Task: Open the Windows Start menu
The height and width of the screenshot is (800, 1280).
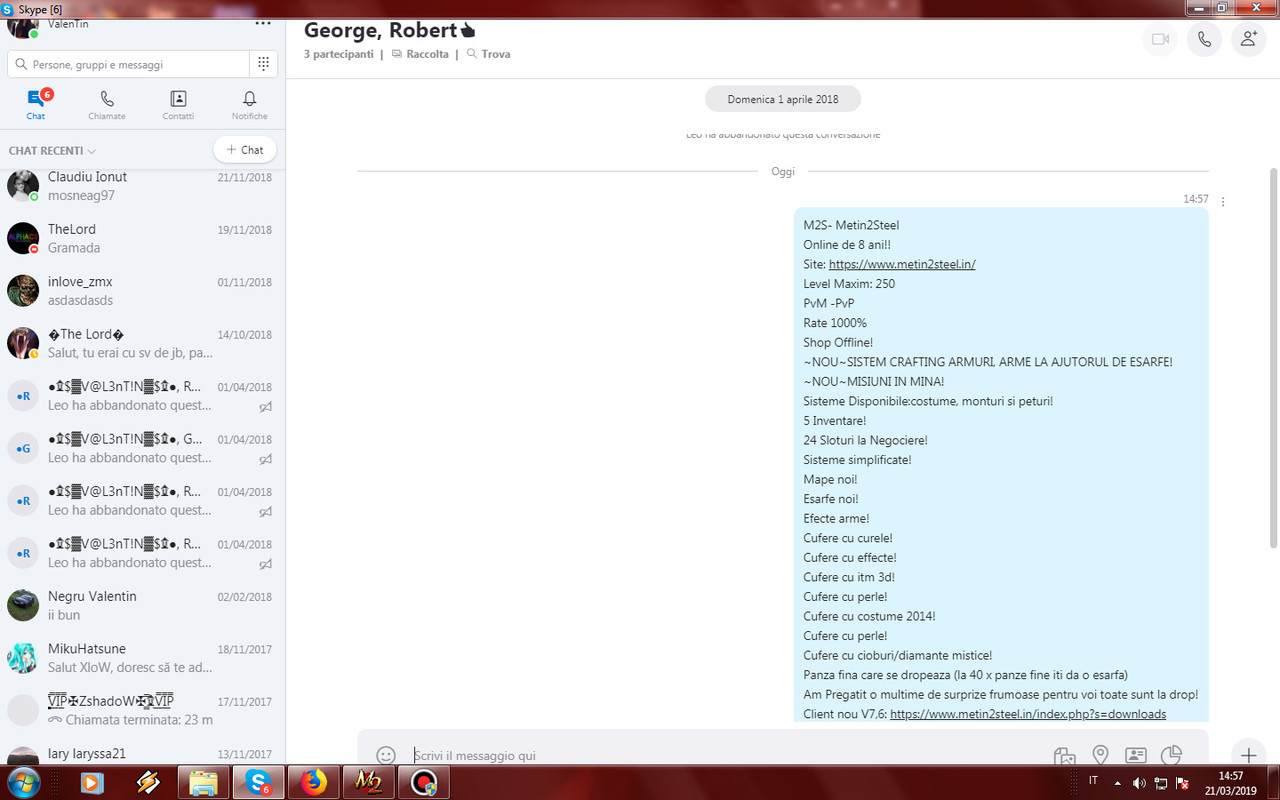Action: click(x=22, y=783)
